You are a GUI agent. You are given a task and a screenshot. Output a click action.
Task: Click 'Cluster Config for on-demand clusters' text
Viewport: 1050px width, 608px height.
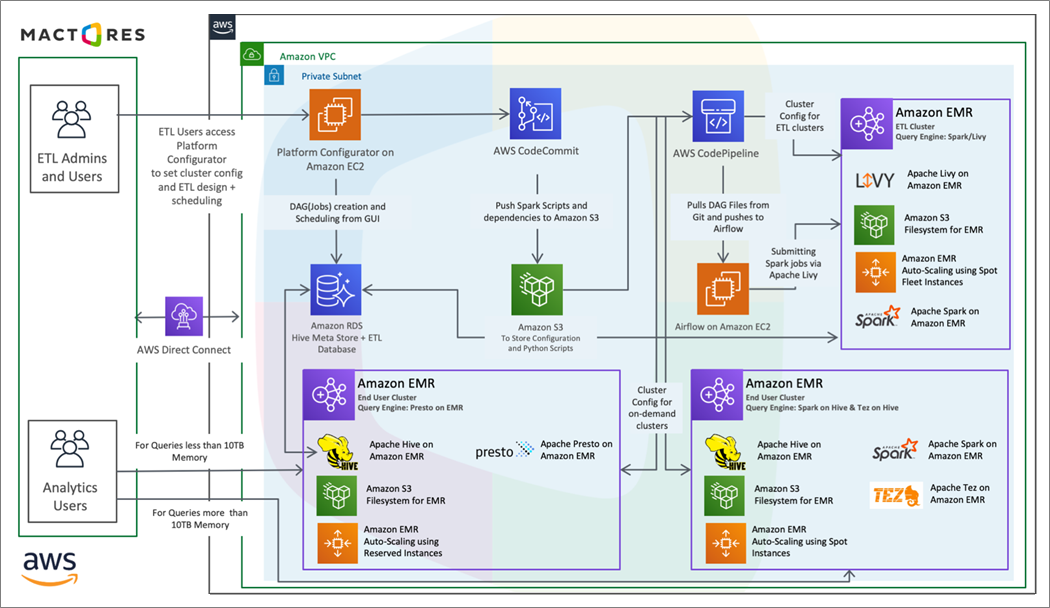tap(652, 408)
